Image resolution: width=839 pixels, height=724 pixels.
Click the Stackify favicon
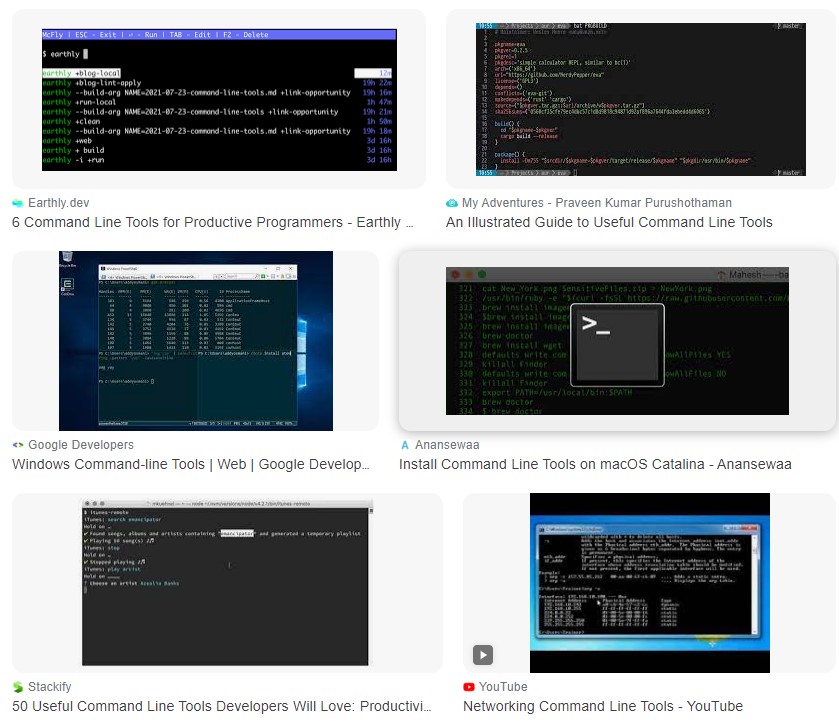[x=18, y=687]
